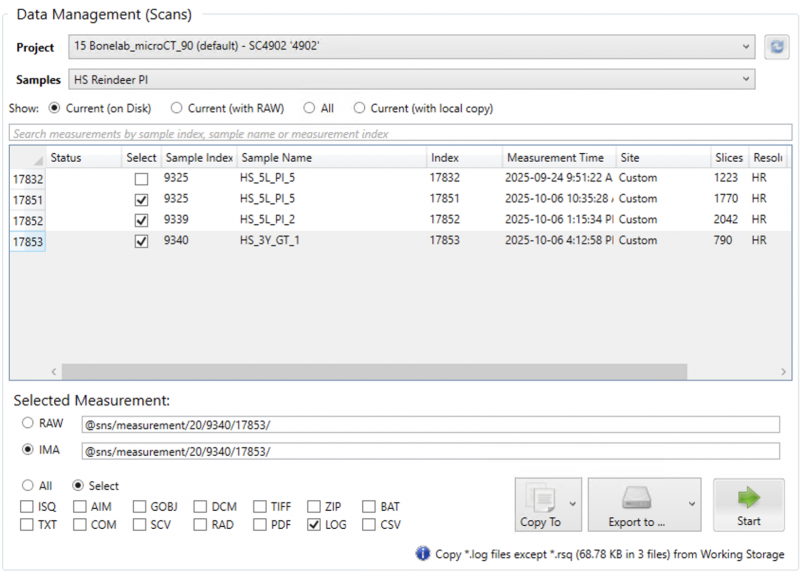800x572 pixels.
Task: Uncheck the LOG file type checkbox
Action: pos(314,525)
